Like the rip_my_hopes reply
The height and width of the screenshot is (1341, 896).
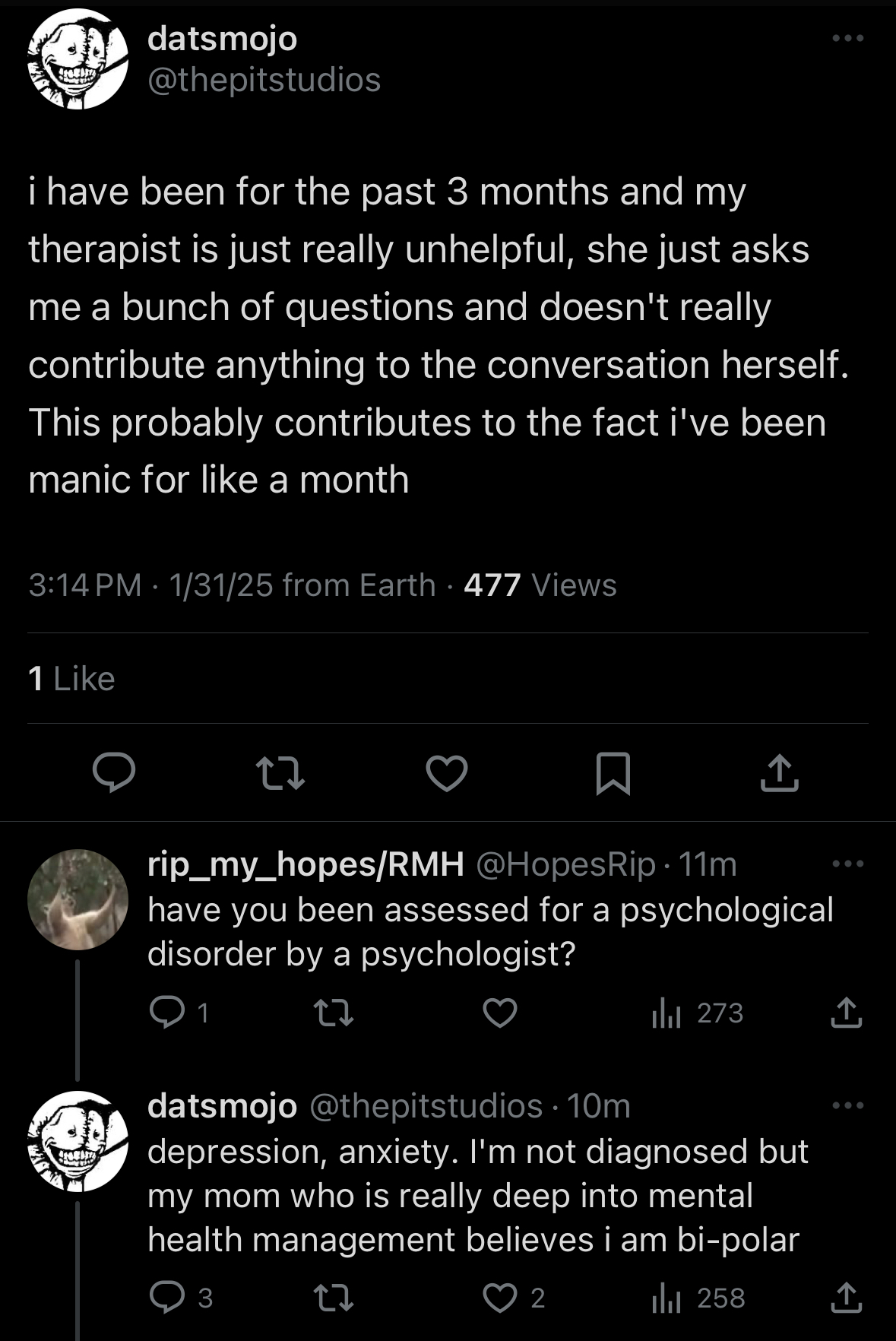click(500, 1013)
